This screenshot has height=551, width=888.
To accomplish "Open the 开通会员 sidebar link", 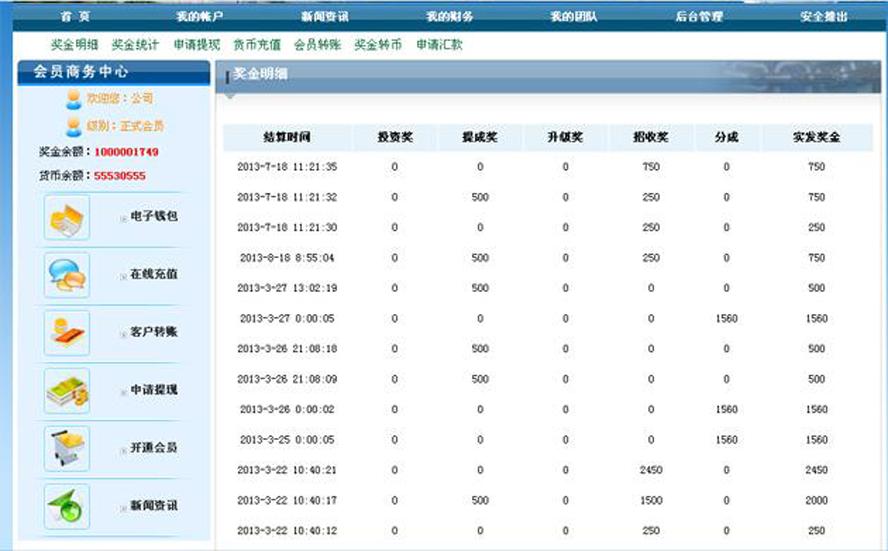I will click(x=154, y=447).
